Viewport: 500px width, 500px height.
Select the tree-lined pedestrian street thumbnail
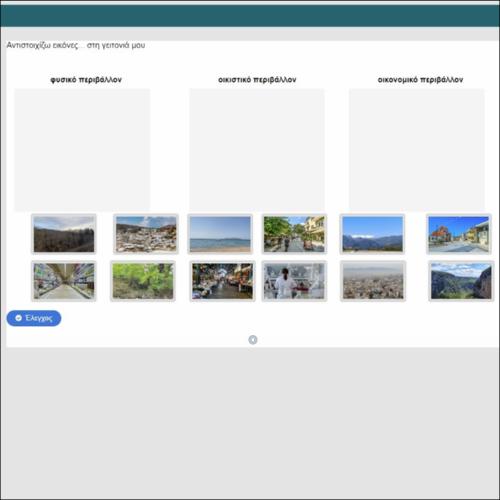pyautogui.click(x=294, y=234)
